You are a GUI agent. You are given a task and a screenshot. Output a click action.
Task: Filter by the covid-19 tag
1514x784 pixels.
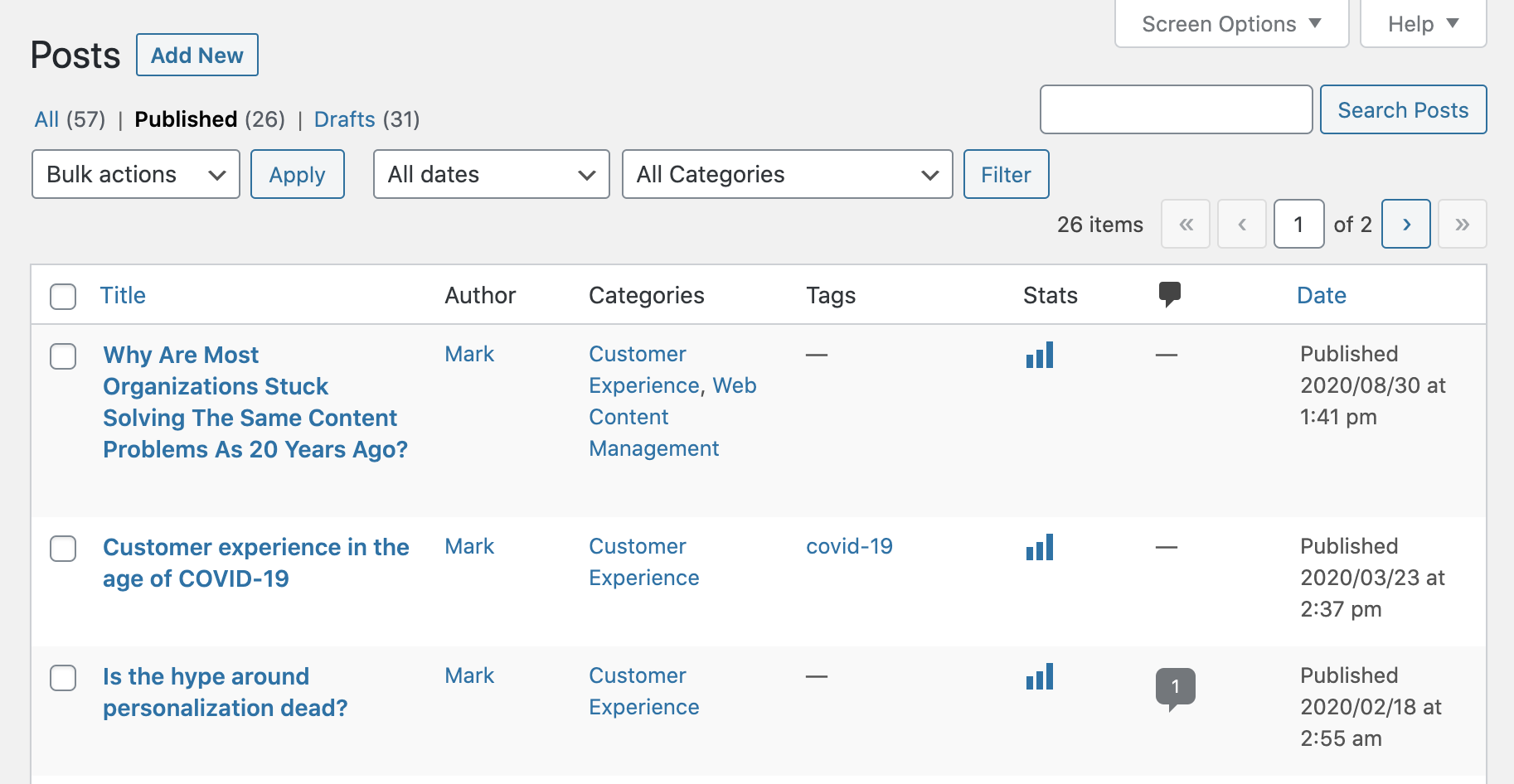point(850,546)
